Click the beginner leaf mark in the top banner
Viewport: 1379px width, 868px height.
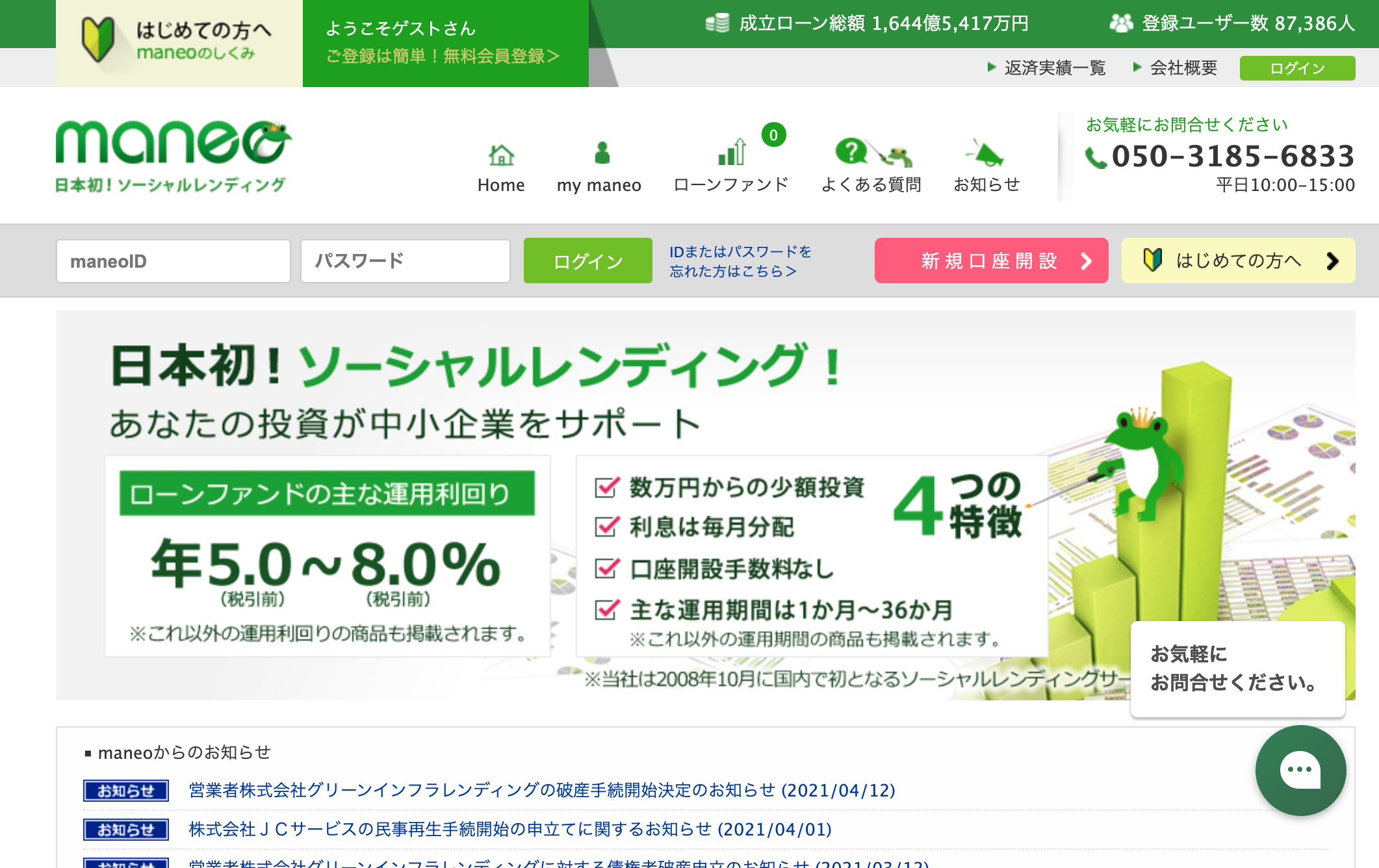click(x=98, y=40)
